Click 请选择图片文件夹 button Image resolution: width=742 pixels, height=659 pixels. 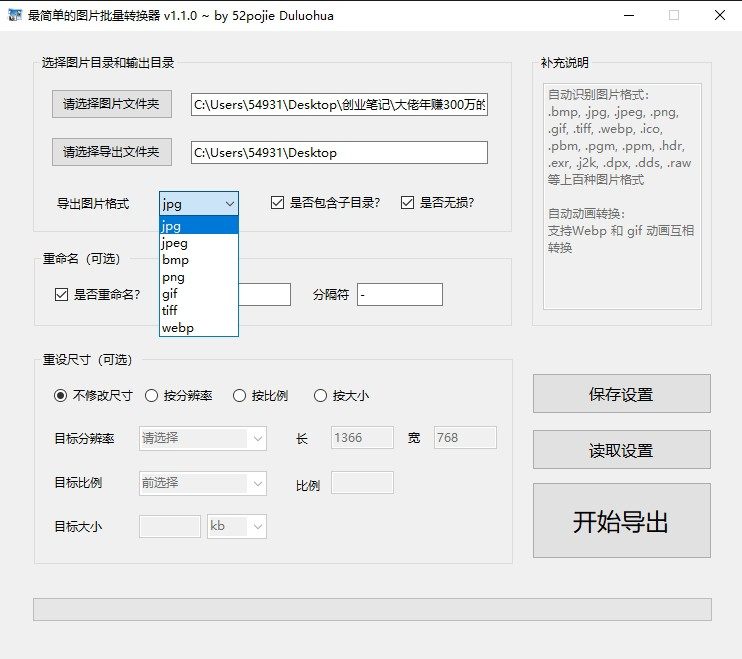point(112,104)
